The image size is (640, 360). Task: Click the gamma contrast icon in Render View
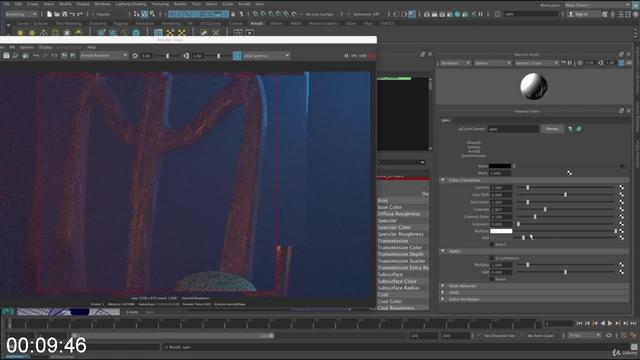coord(186,56)
